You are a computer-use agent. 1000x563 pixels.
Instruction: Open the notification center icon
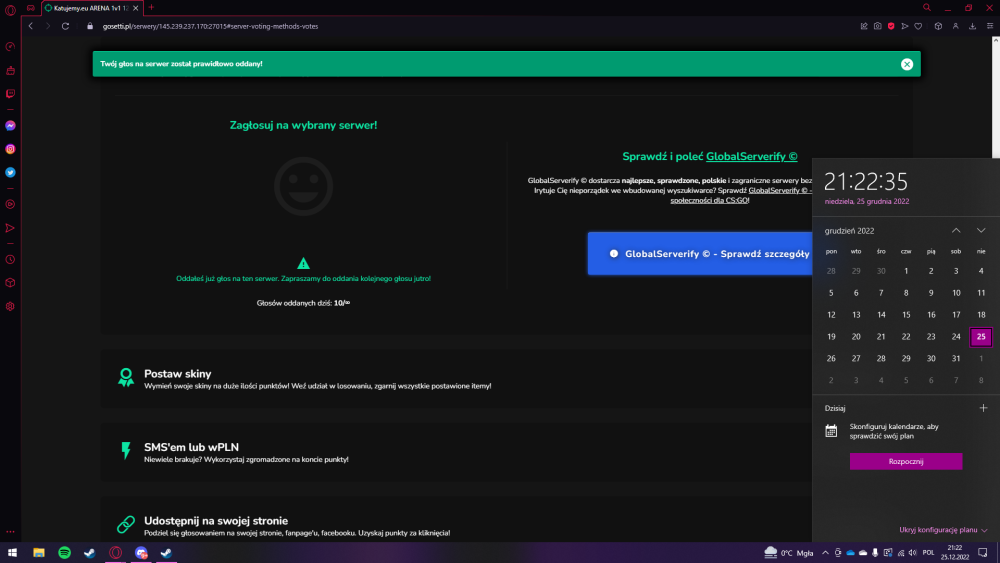pos(983,553)
